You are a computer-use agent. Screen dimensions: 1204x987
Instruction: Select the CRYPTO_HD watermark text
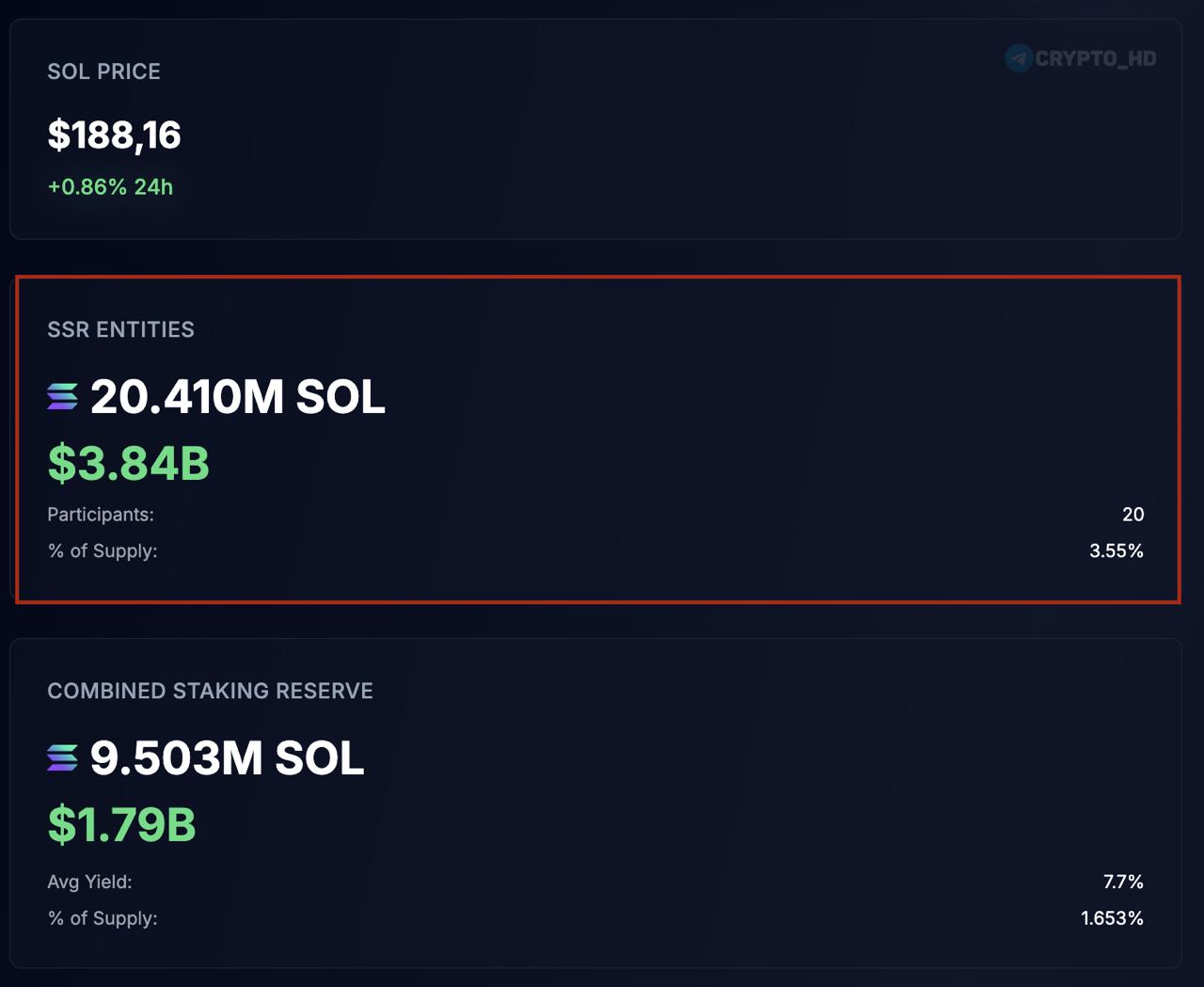(1095, 58)
